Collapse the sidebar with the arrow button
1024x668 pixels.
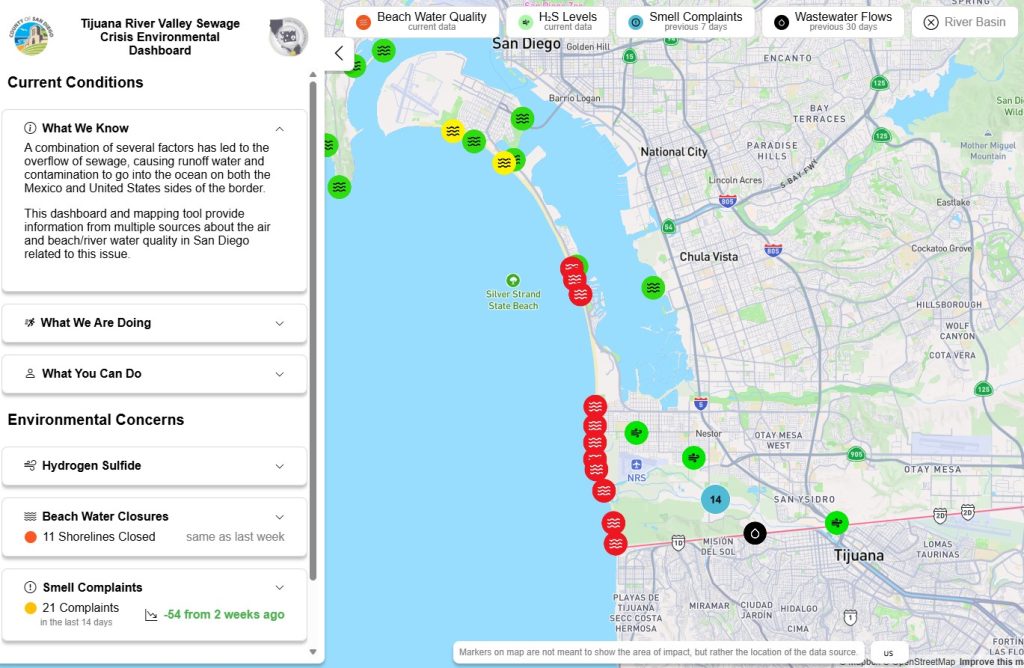coord(339,53)
